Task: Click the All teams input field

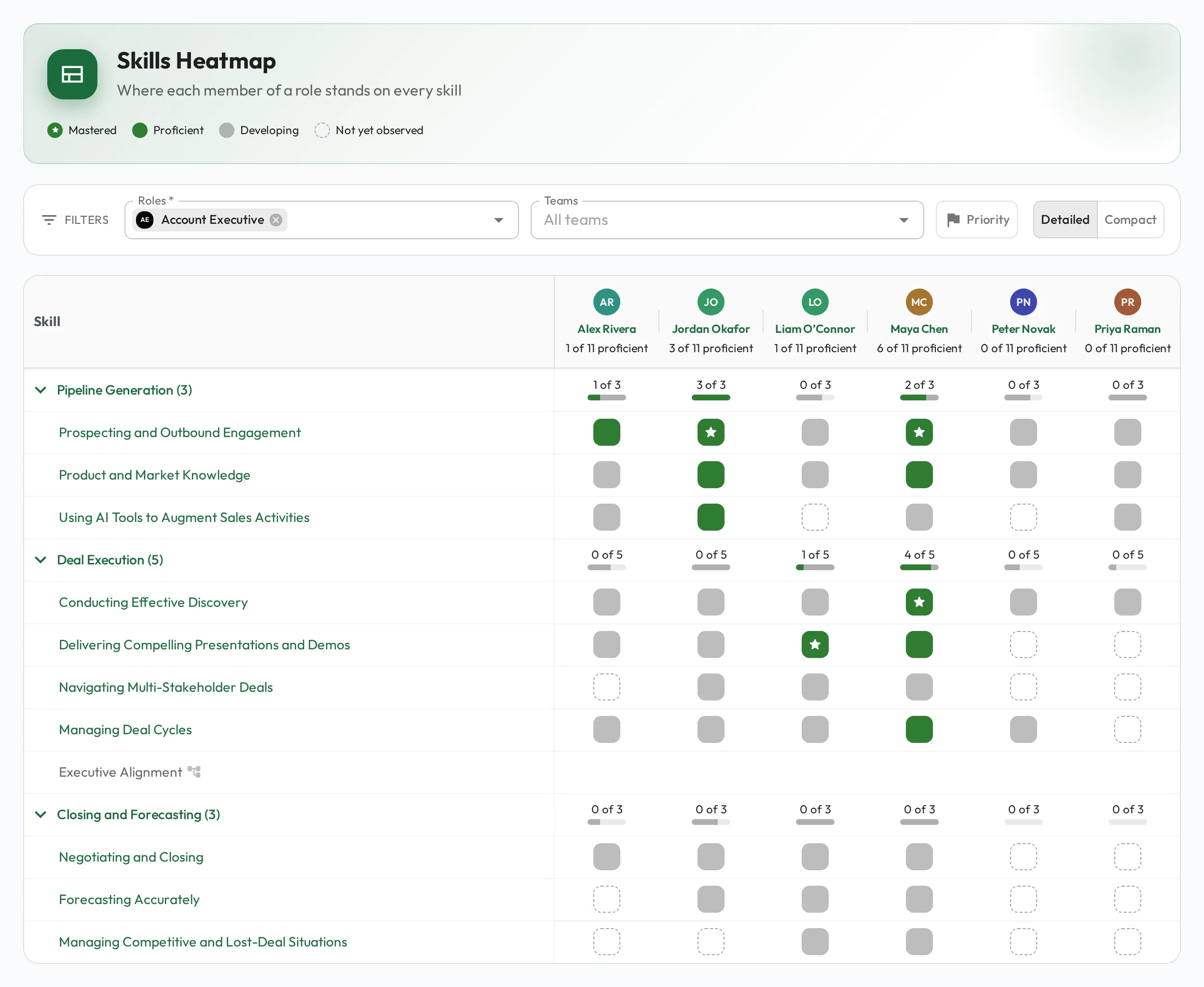Action: (727, 220)
